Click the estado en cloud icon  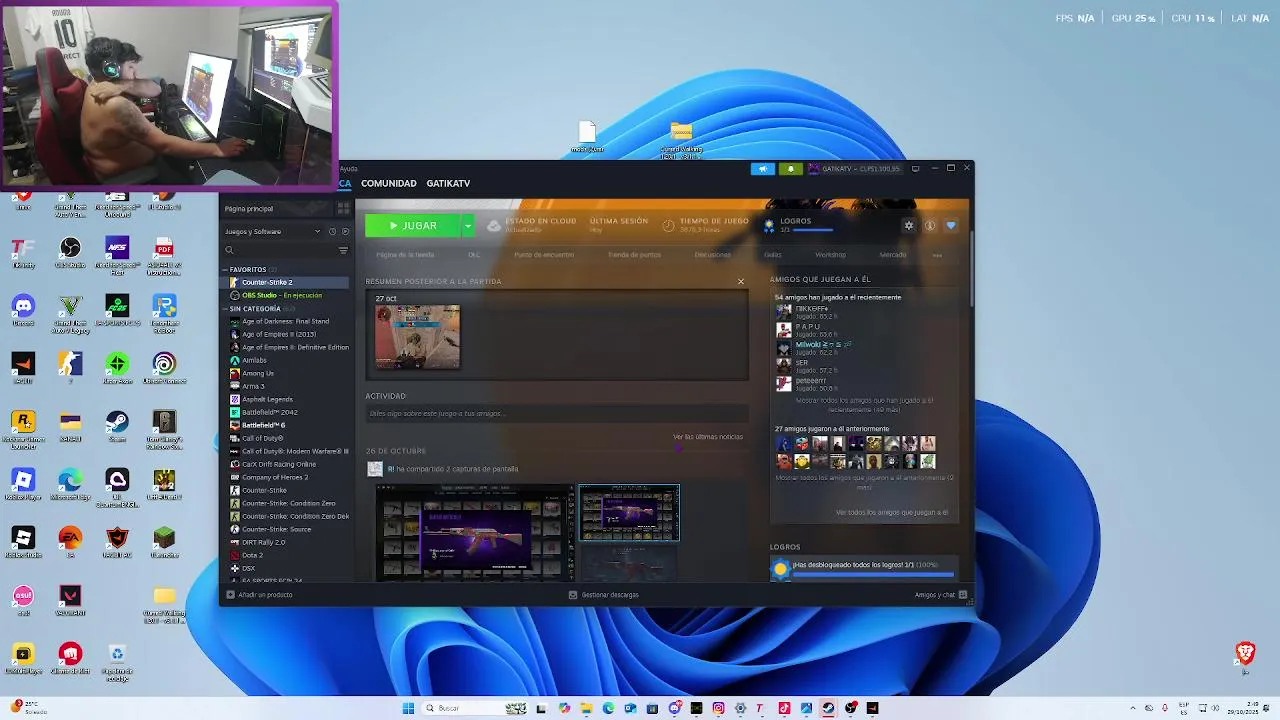pyautogui.click(x=493, y=226)
